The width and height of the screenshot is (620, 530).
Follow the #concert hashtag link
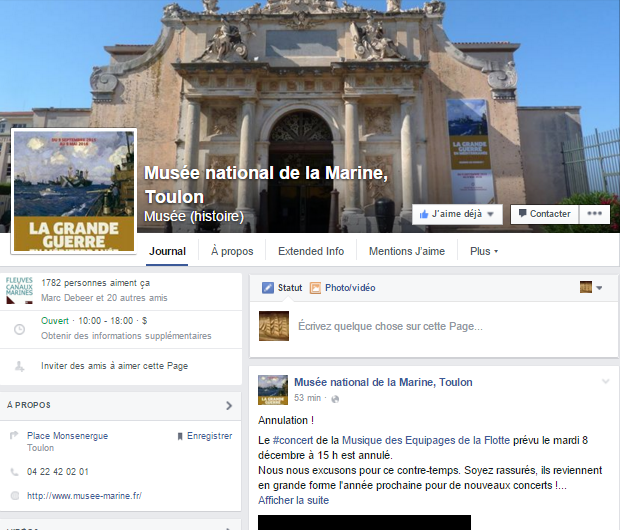pos(293,440)
